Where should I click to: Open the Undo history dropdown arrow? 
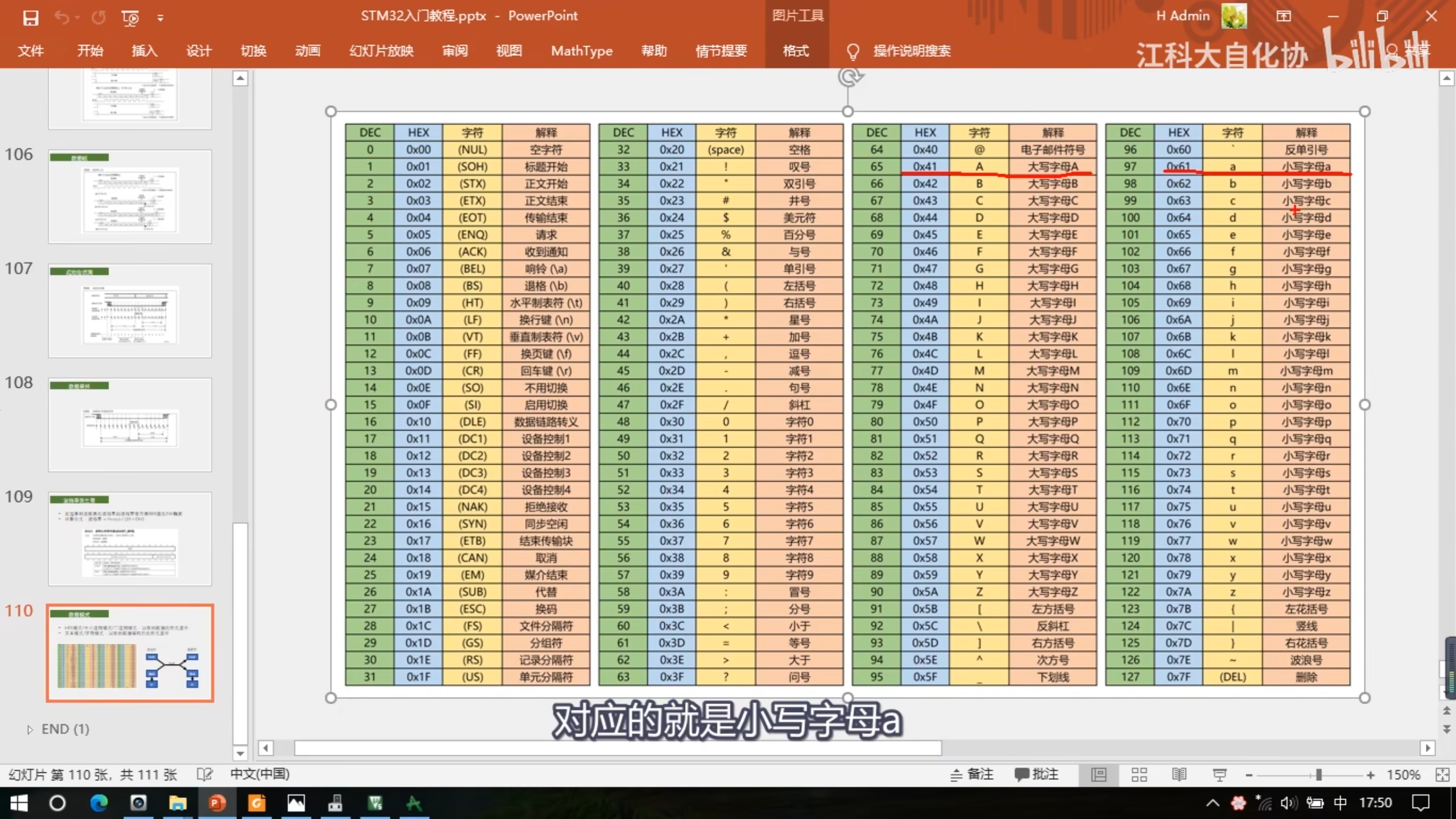(x=77, y=18)
